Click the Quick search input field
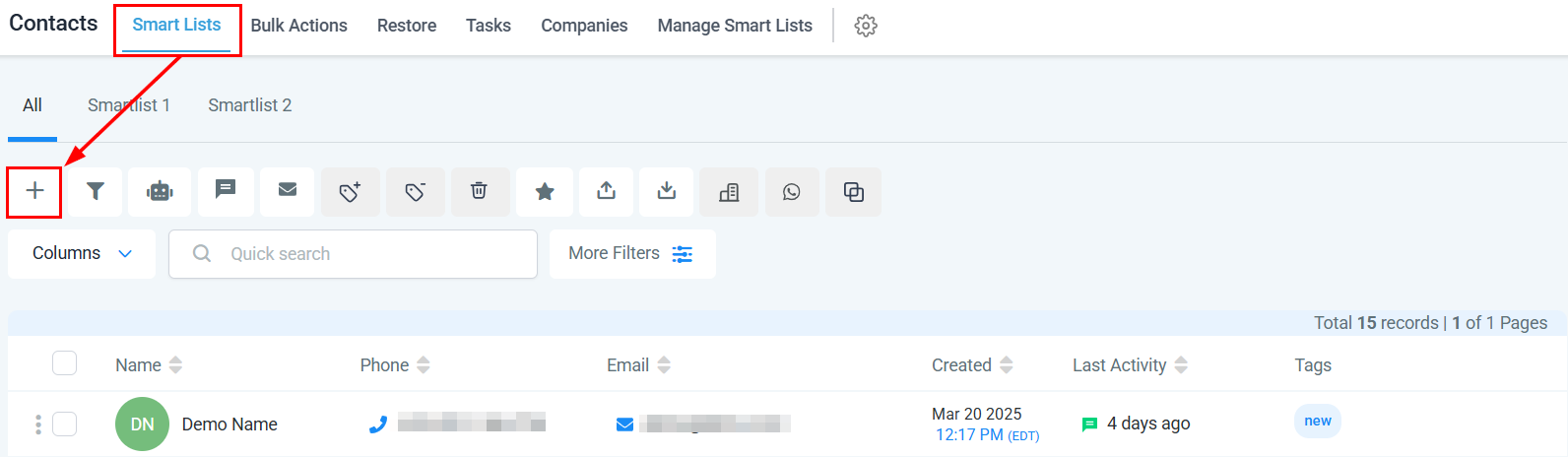This screenshot has width=1568, height=457. pos(364,254)
